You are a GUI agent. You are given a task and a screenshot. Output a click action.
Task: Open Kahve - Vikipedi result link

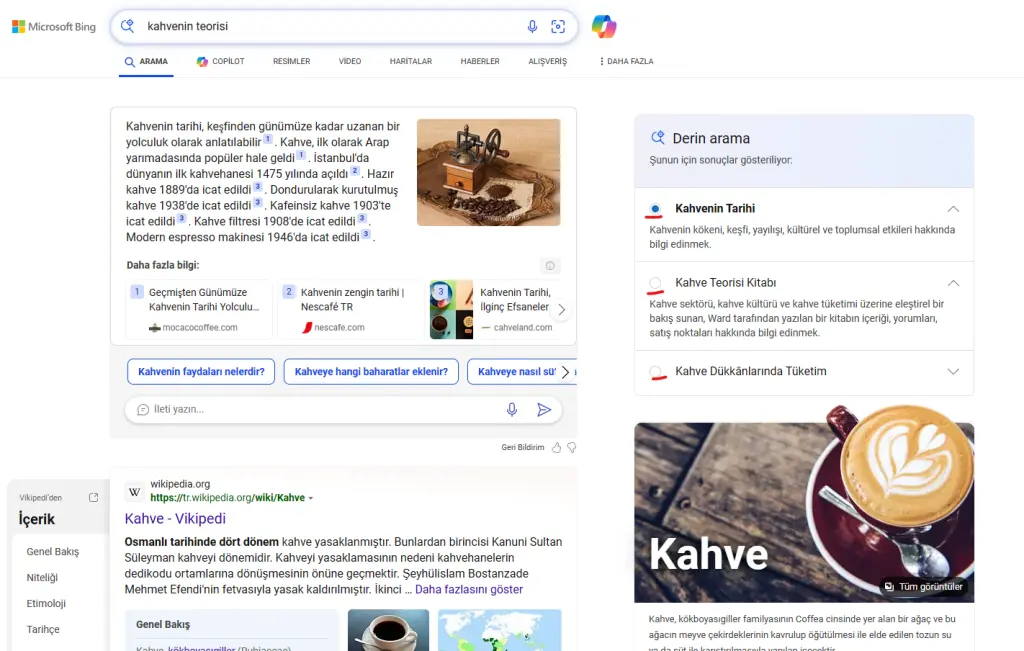click(175, 518)
